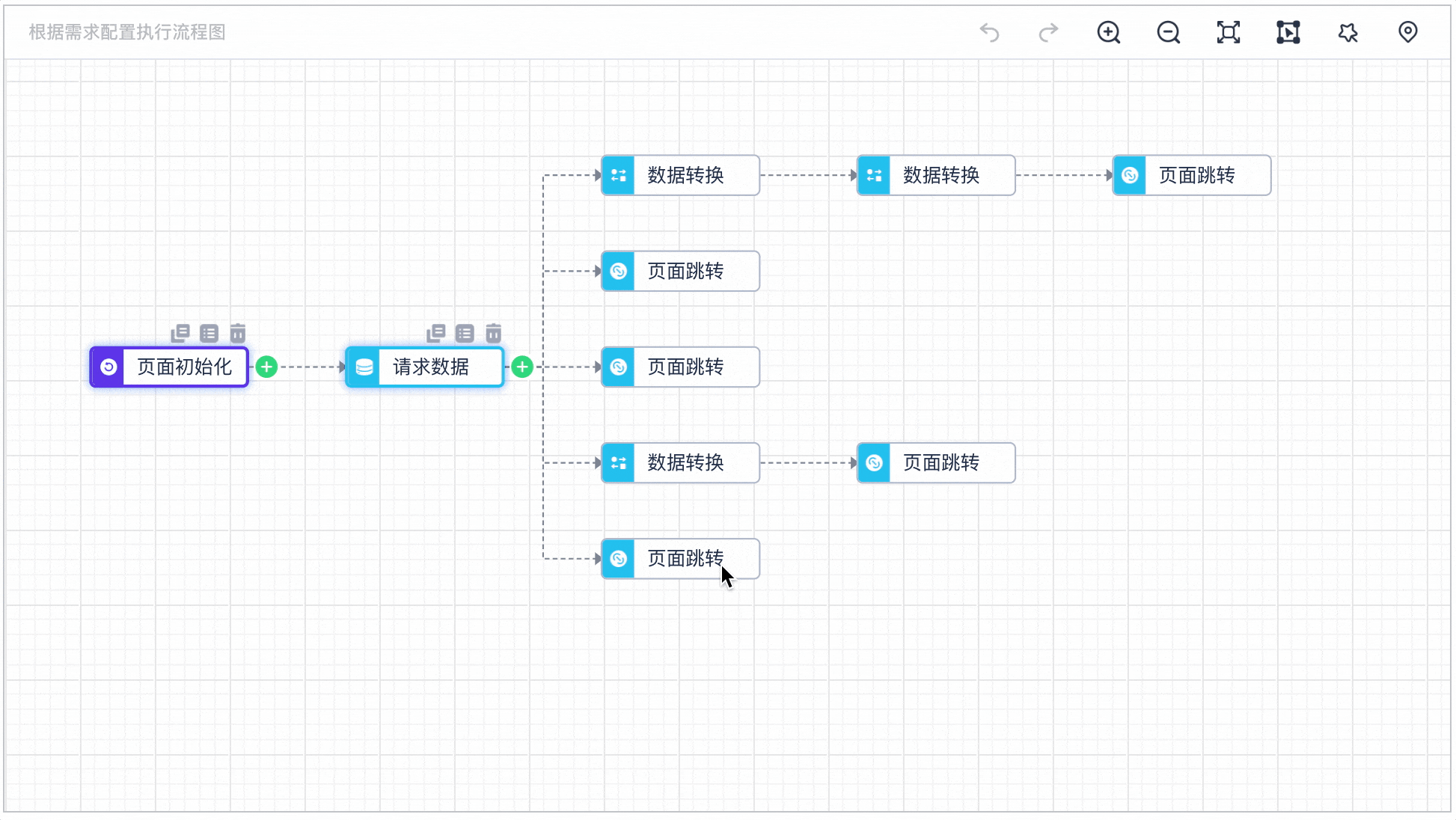The width and height of the screenshot is (1456, 820).
Task: Click the fit-to-screen icon
Action: pos(1228,32)
